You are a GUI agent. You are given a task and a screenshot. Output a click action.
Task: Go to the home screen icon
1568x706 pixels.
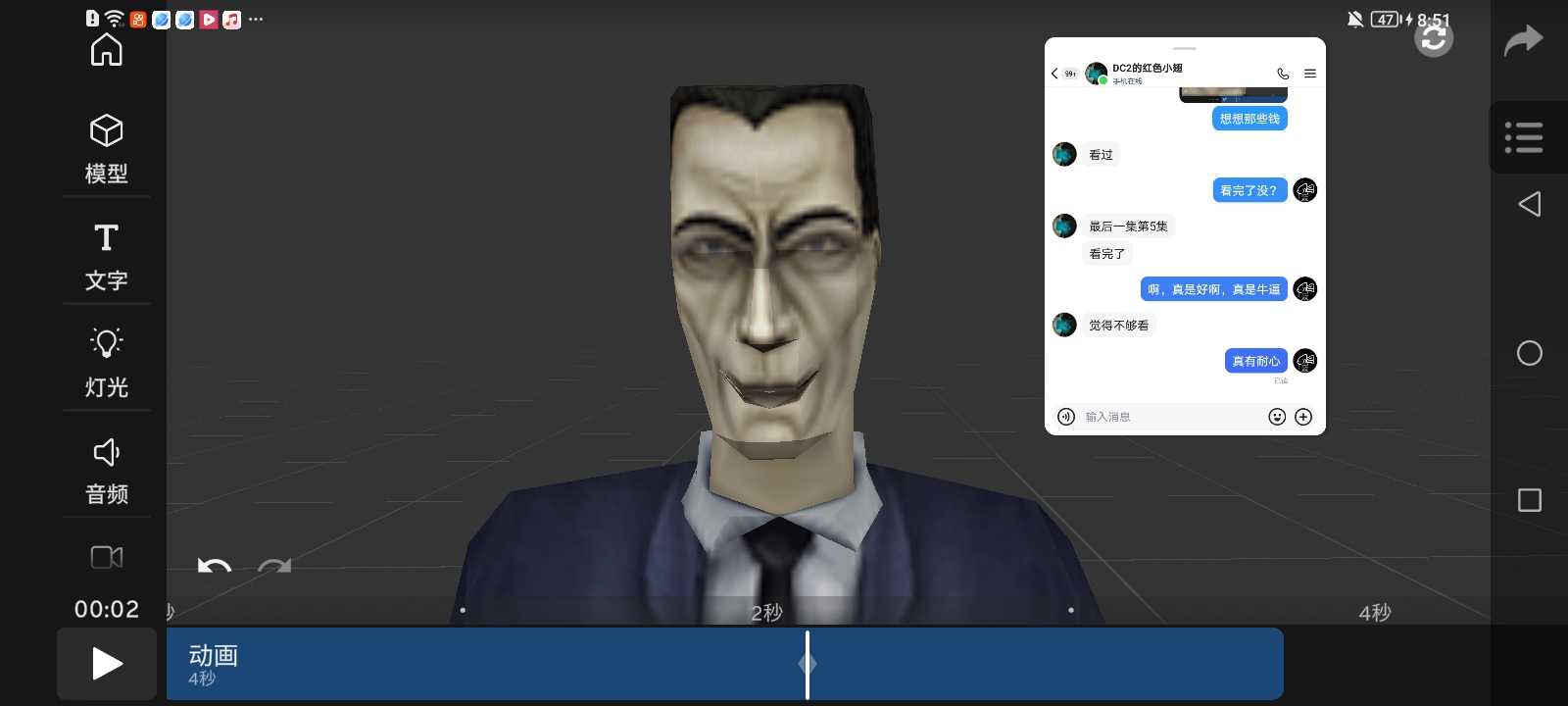pos(107,50)
